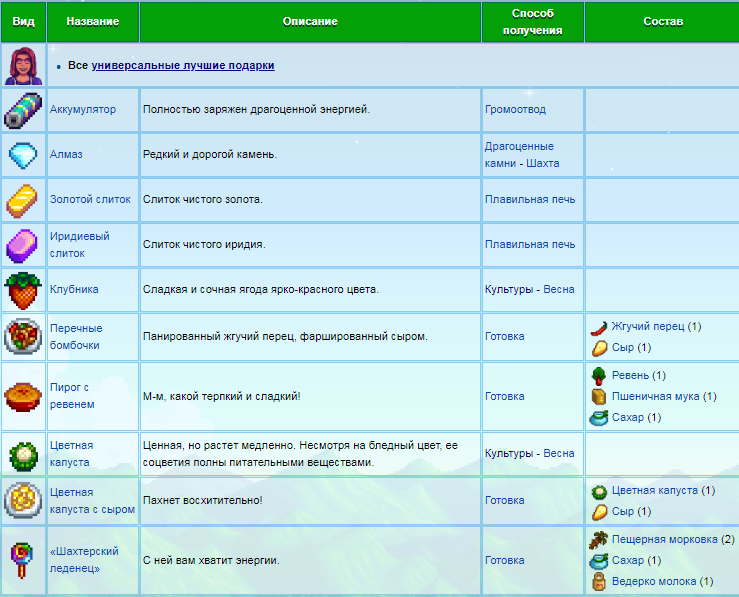This screenshot has height=597, width=739.
Task: Click the gold bar icon
Action: (22, 201)
